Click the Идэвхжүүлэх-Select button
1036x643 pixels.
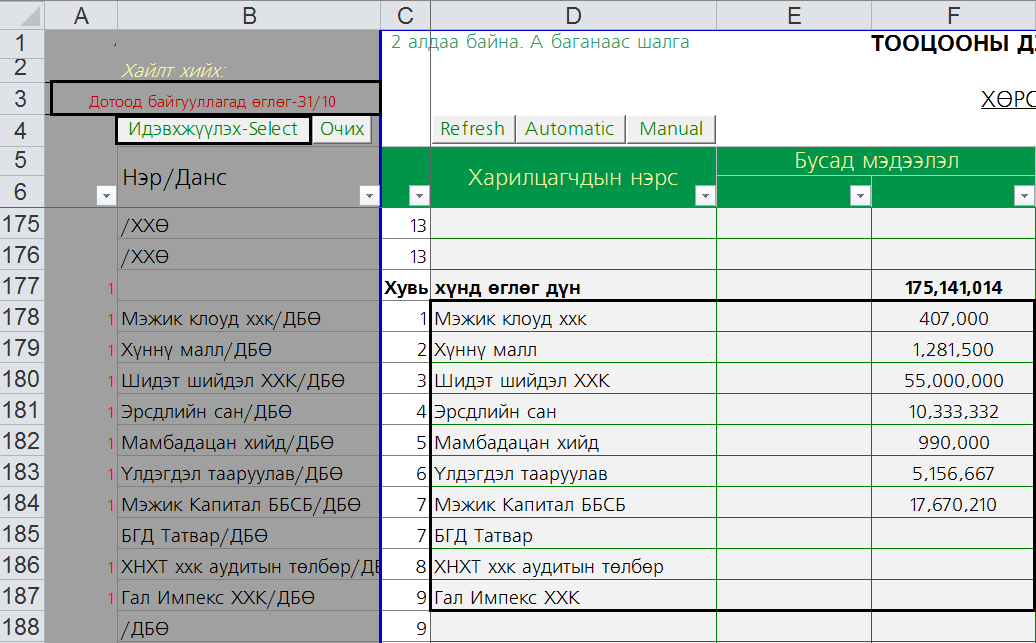[x=213, y=130]
